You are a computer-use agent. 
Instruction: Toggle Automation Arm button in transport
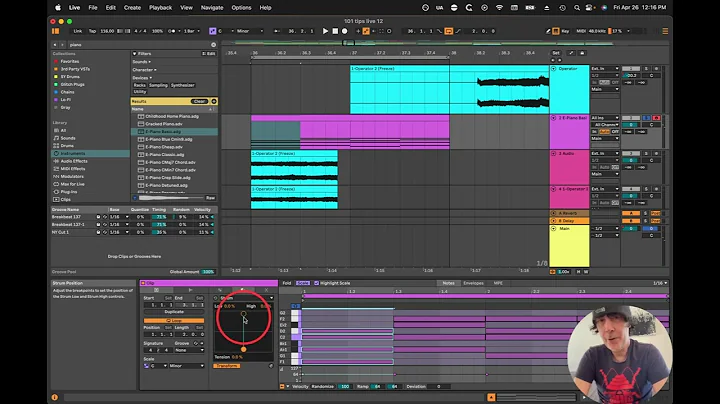(366, 31)
